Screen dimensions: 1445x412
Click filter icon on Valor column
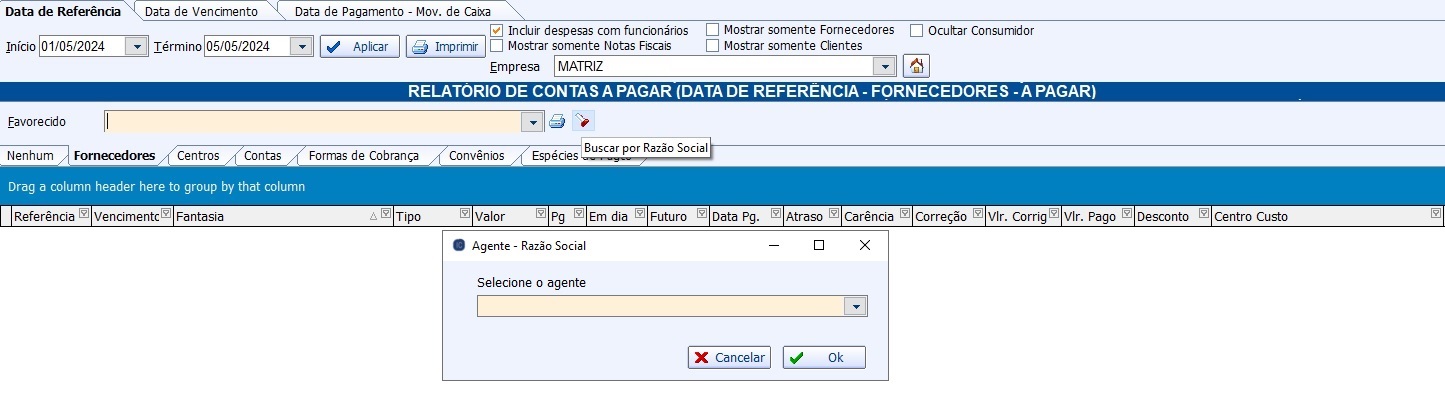pos(540,214)
